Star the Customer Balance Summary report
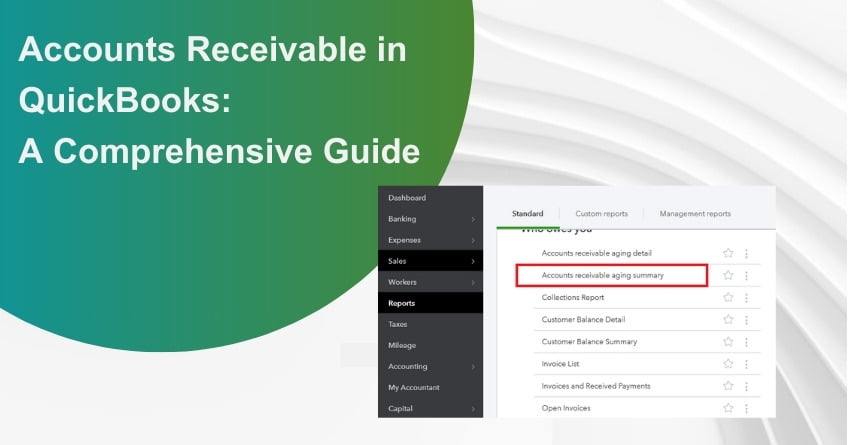The image size is (851, 445). tap(728, 342)
